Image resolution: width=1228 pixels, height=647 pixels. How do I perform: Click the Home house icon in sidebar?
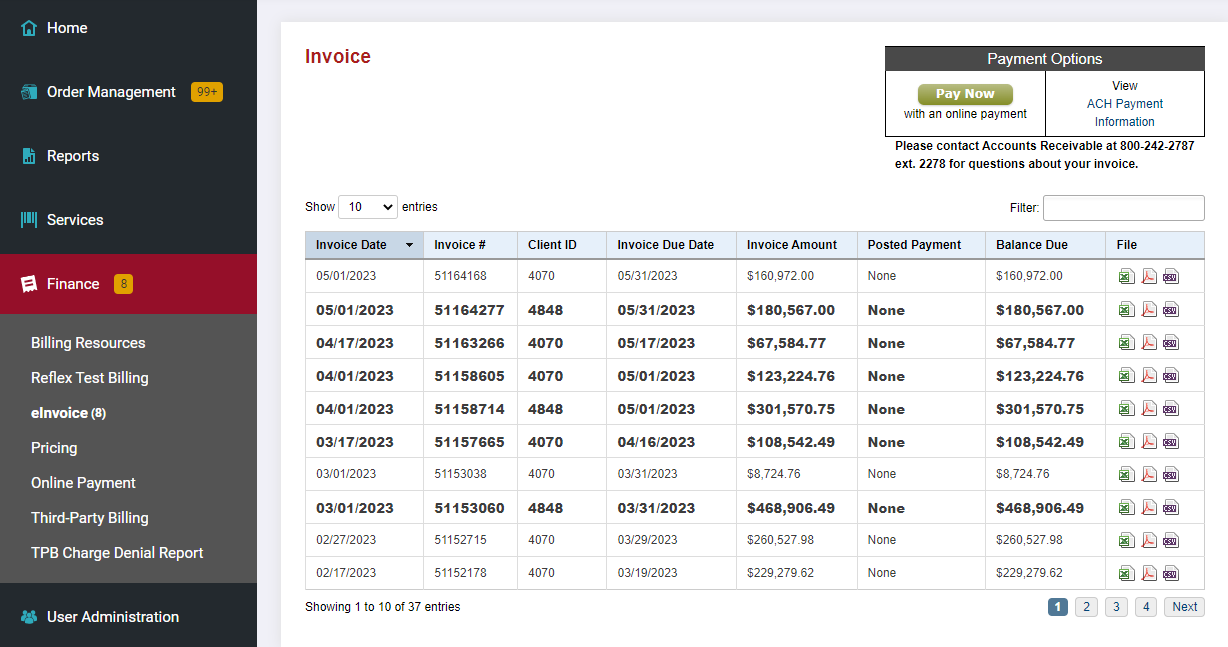(x=29, y=28)
